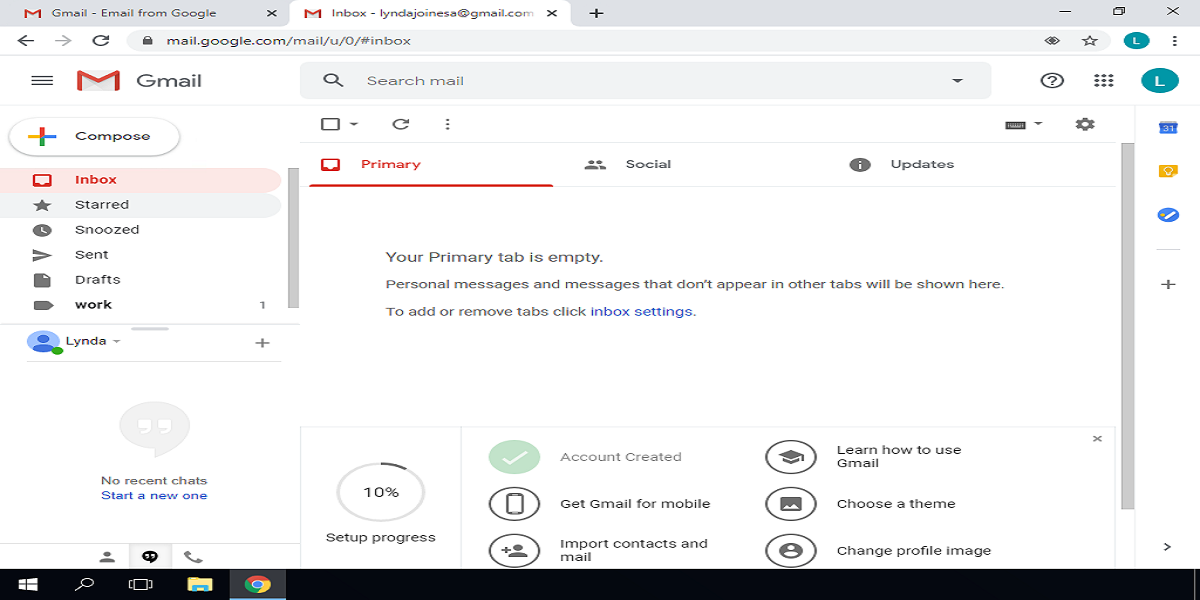This screenshot has height=600, width=1200.
Task: Open Google Calendar side panel
Action: pos(1167,127)
